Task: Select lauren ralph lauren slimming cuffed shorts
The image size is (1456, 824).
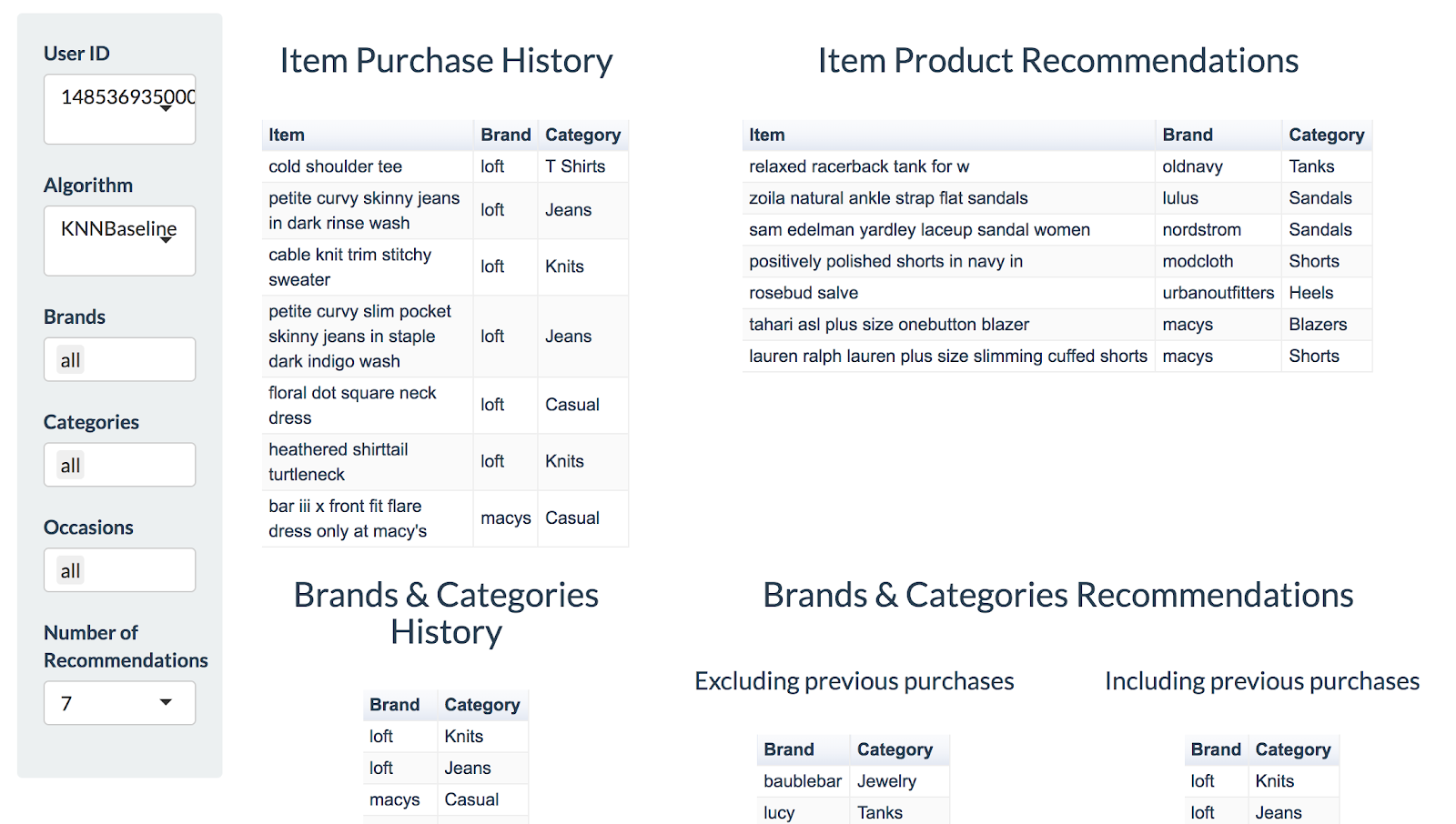Action: click(x=948, y=356)
